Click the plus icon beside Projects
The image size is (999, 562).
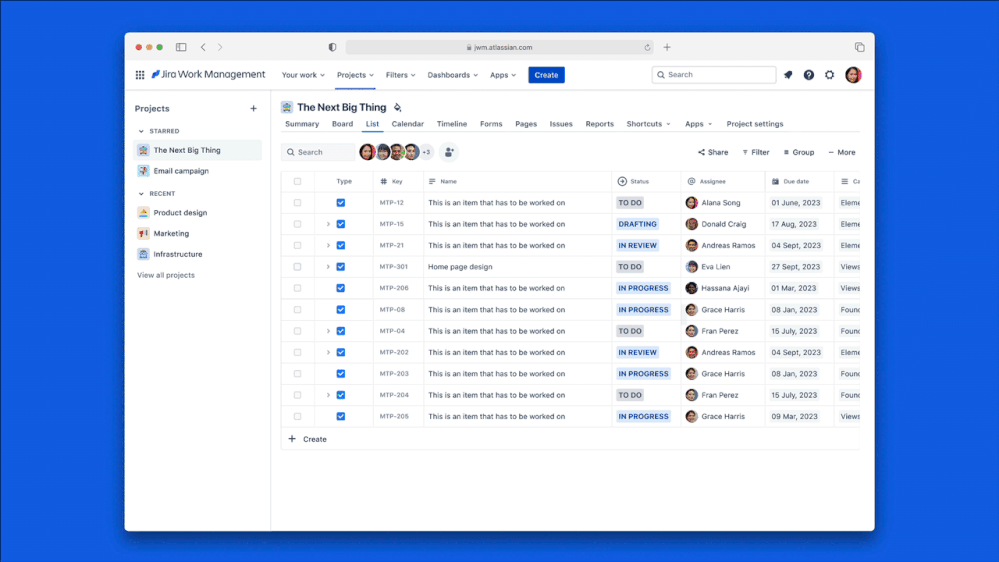coord(254,108)
